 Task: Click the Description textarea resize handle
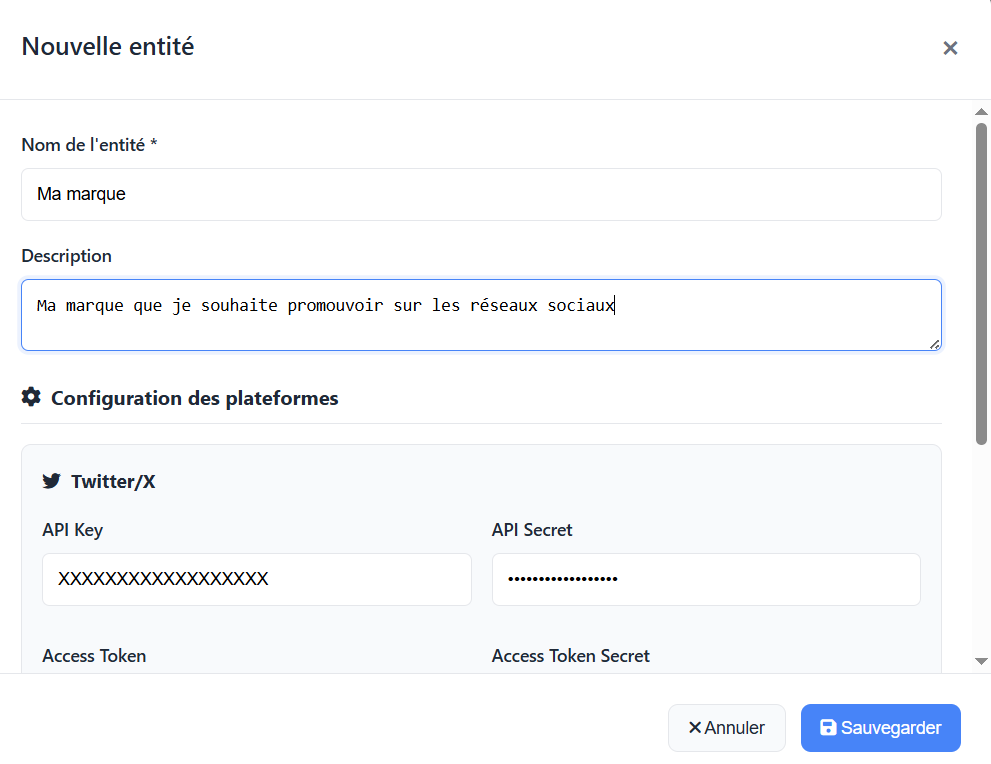935,344
